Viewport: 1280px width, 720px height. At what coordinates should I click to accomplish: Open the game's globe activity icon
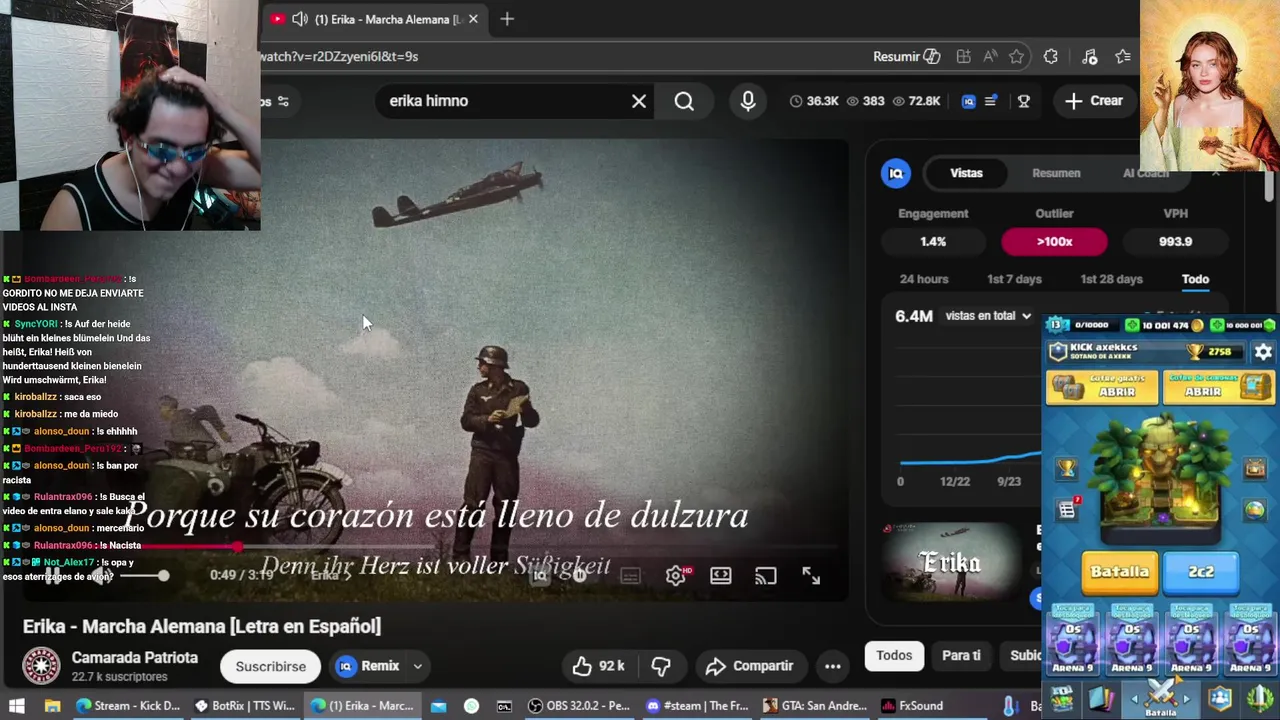(1255, 510)
